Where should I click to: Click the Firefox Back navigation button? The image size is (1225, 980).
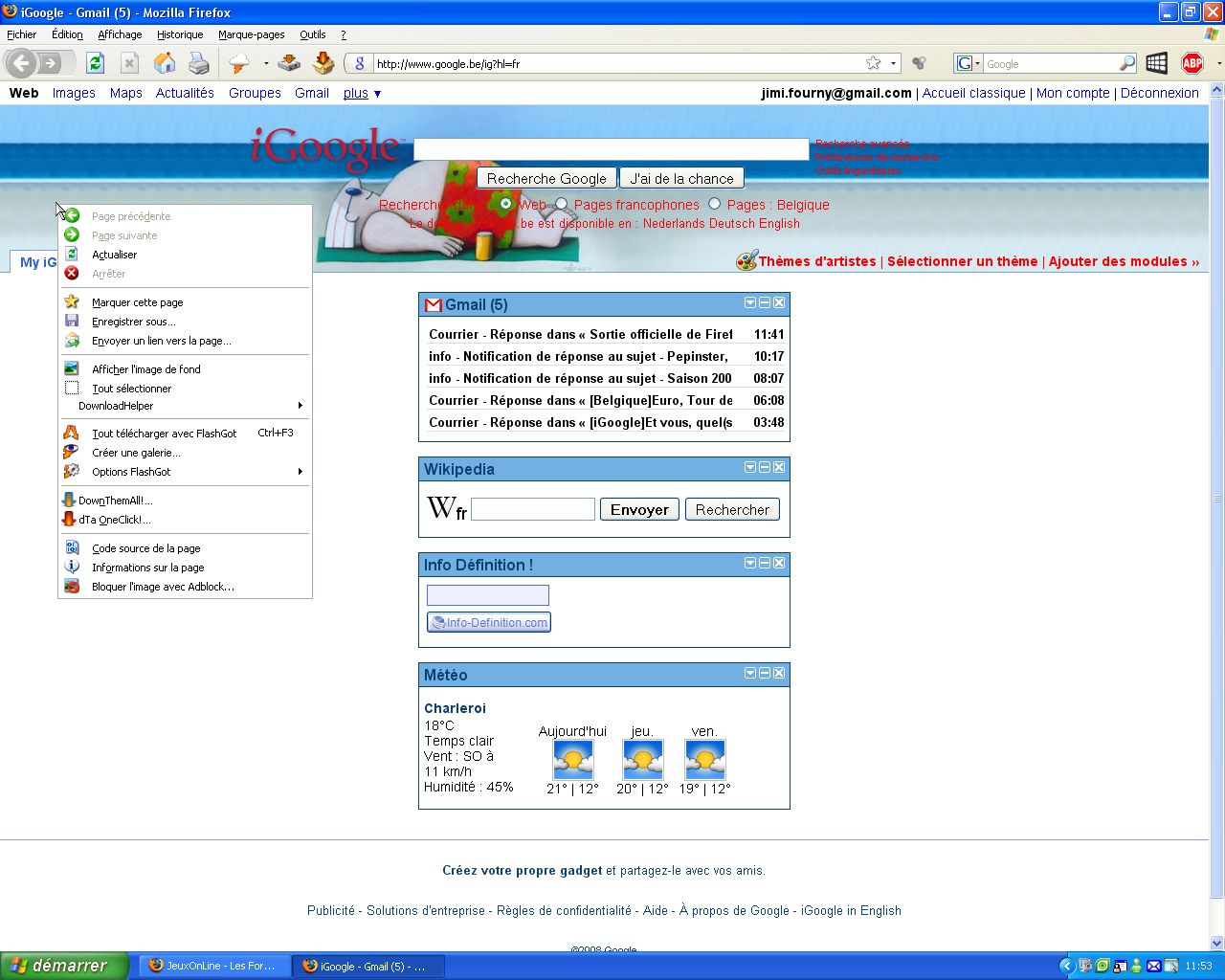click(x=21, y=63)
